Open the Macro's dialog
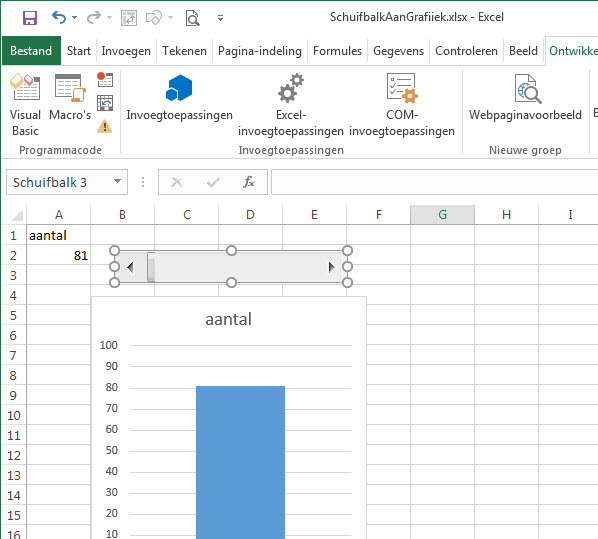598x539 pixels. [70, 97]
